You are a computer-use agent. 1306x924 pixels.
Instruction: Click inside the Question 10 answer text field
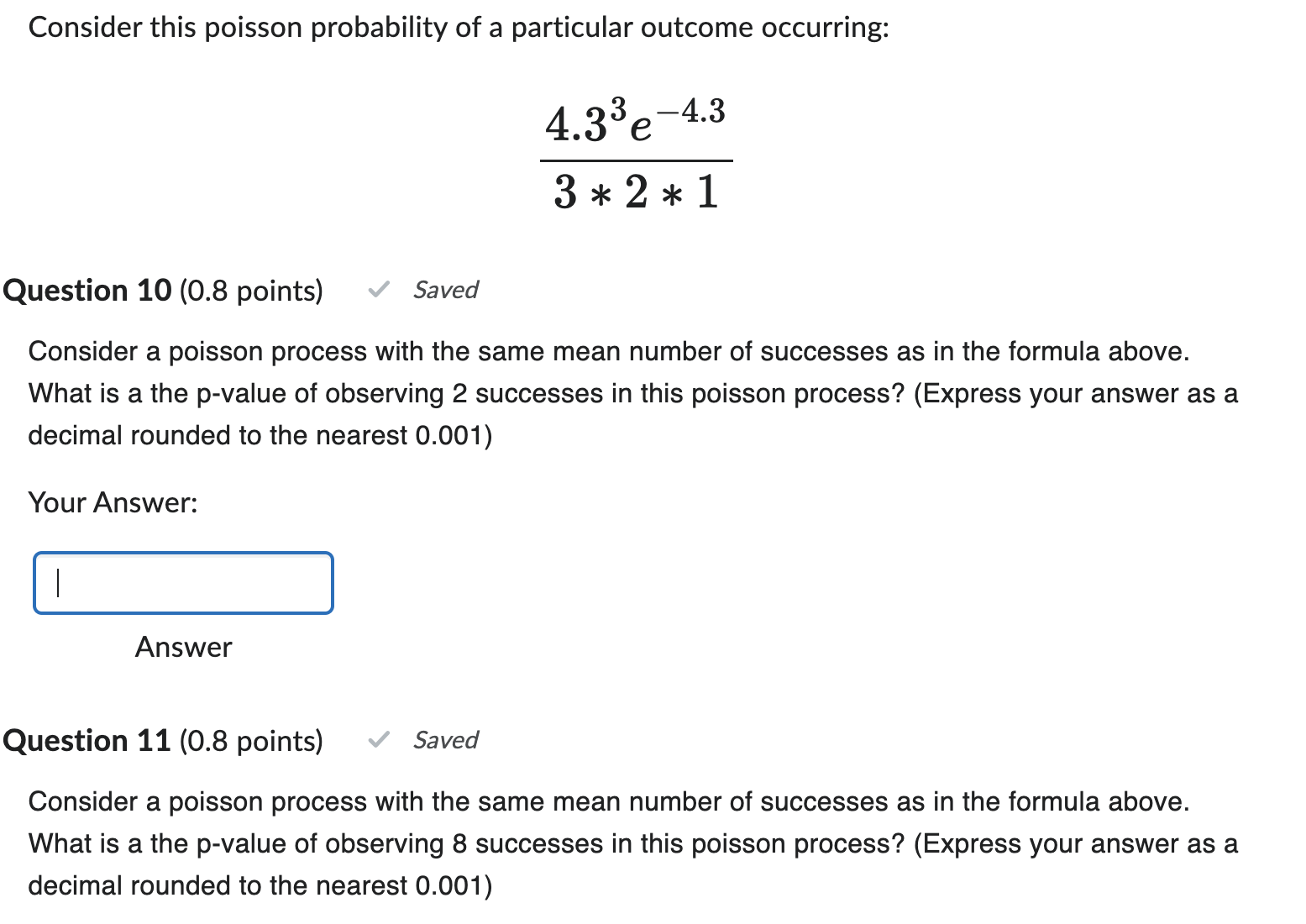coord(183,583)
